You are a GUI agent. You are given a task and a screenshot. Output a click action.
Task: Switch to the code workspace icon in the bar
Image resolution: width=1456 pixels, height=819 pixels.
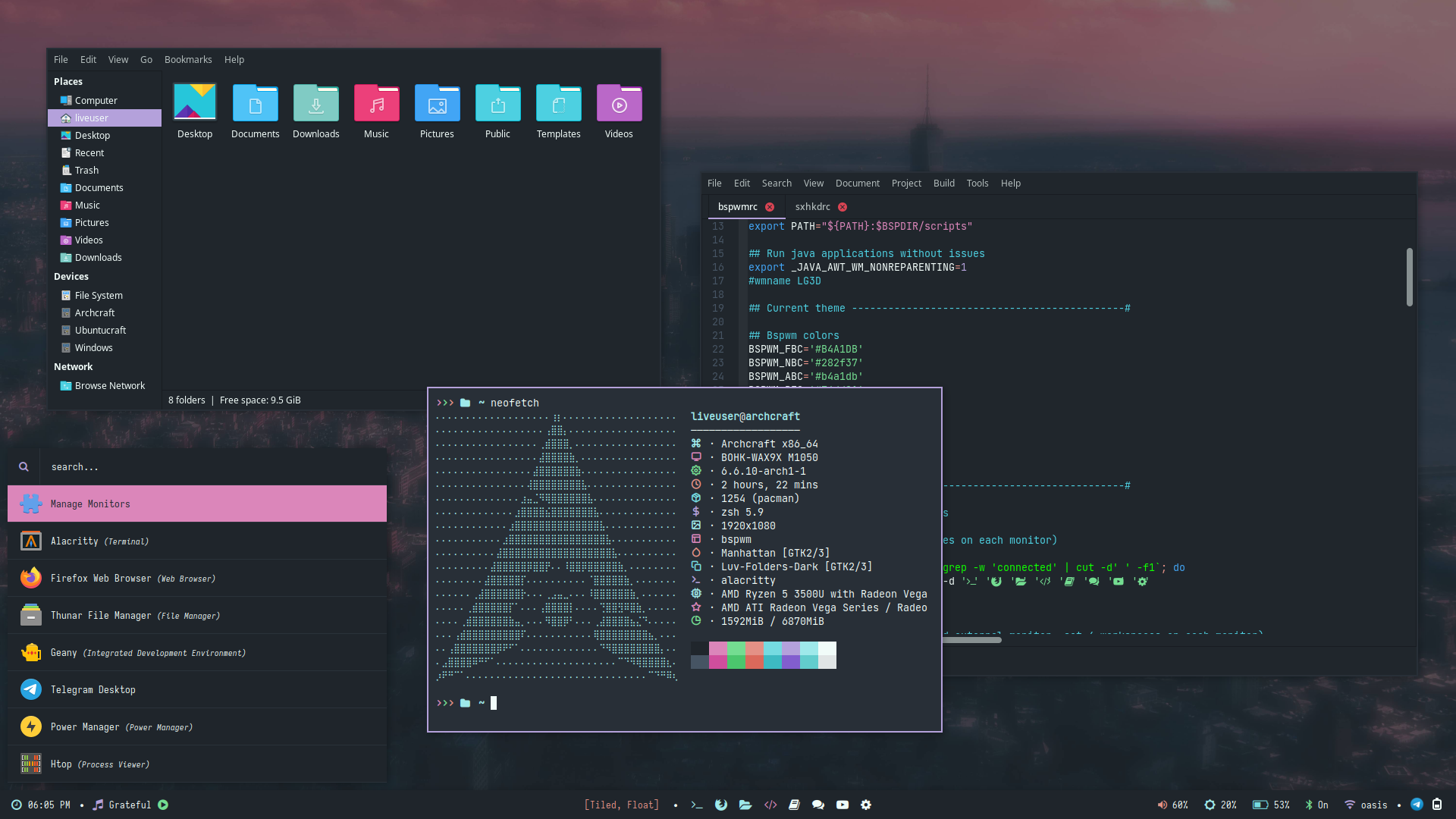click(770, 805)
